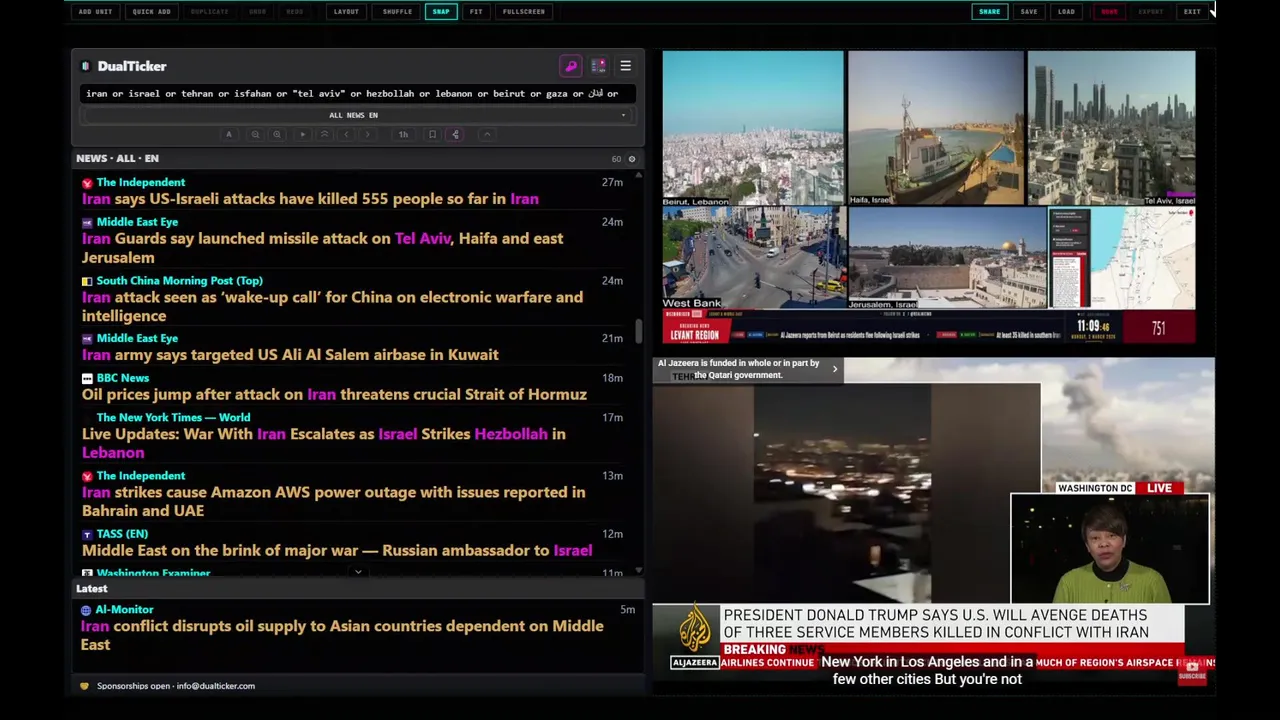Click the DualTicker logo icon
This screenshot has width=1280, height=720.
pyautogui.click(x=85, y=66)
